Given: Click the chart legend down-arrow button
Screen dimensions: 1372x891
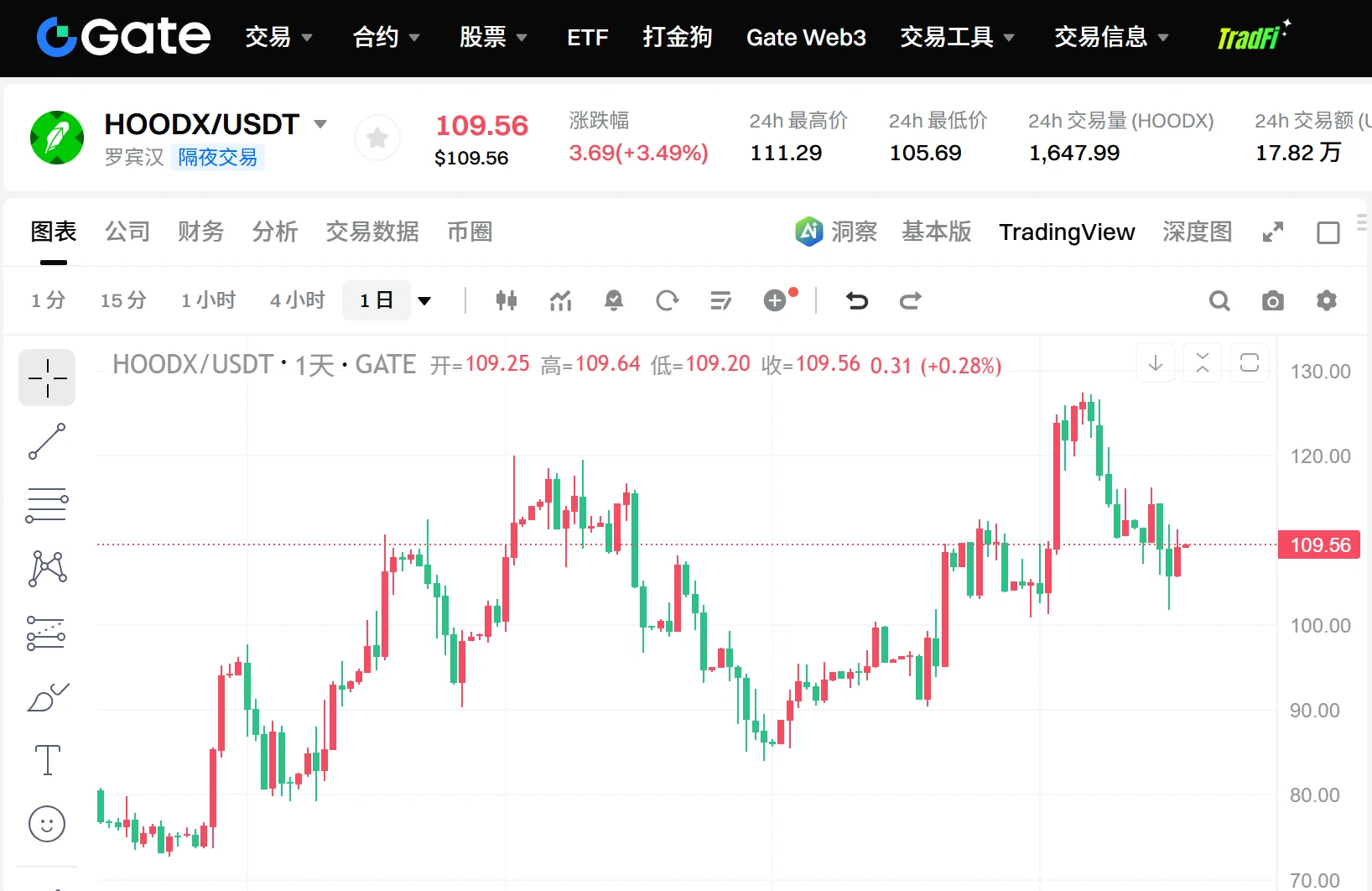Looking at the screenshot, I should [x=1156, y=362].
